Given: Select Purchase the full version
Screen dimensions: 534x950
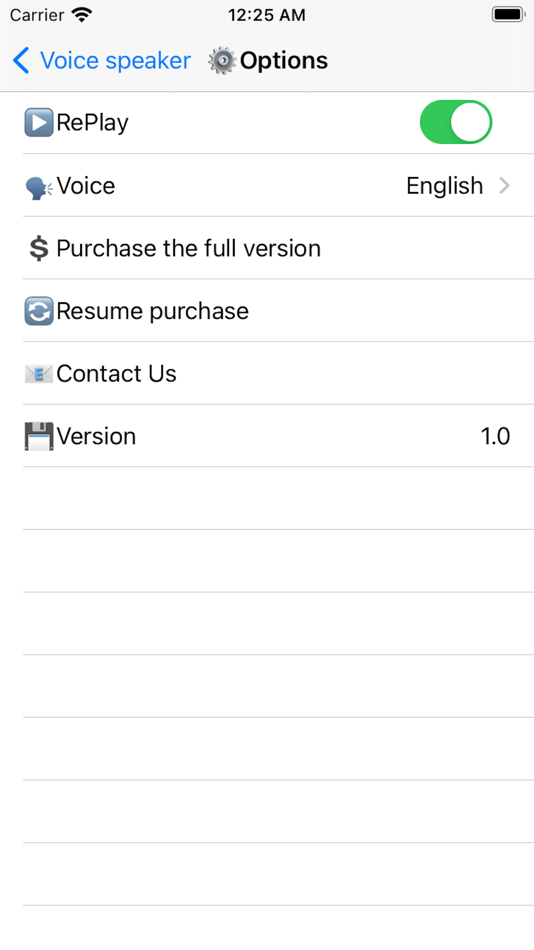Looking at the screenshot, I should pos(278,248).
